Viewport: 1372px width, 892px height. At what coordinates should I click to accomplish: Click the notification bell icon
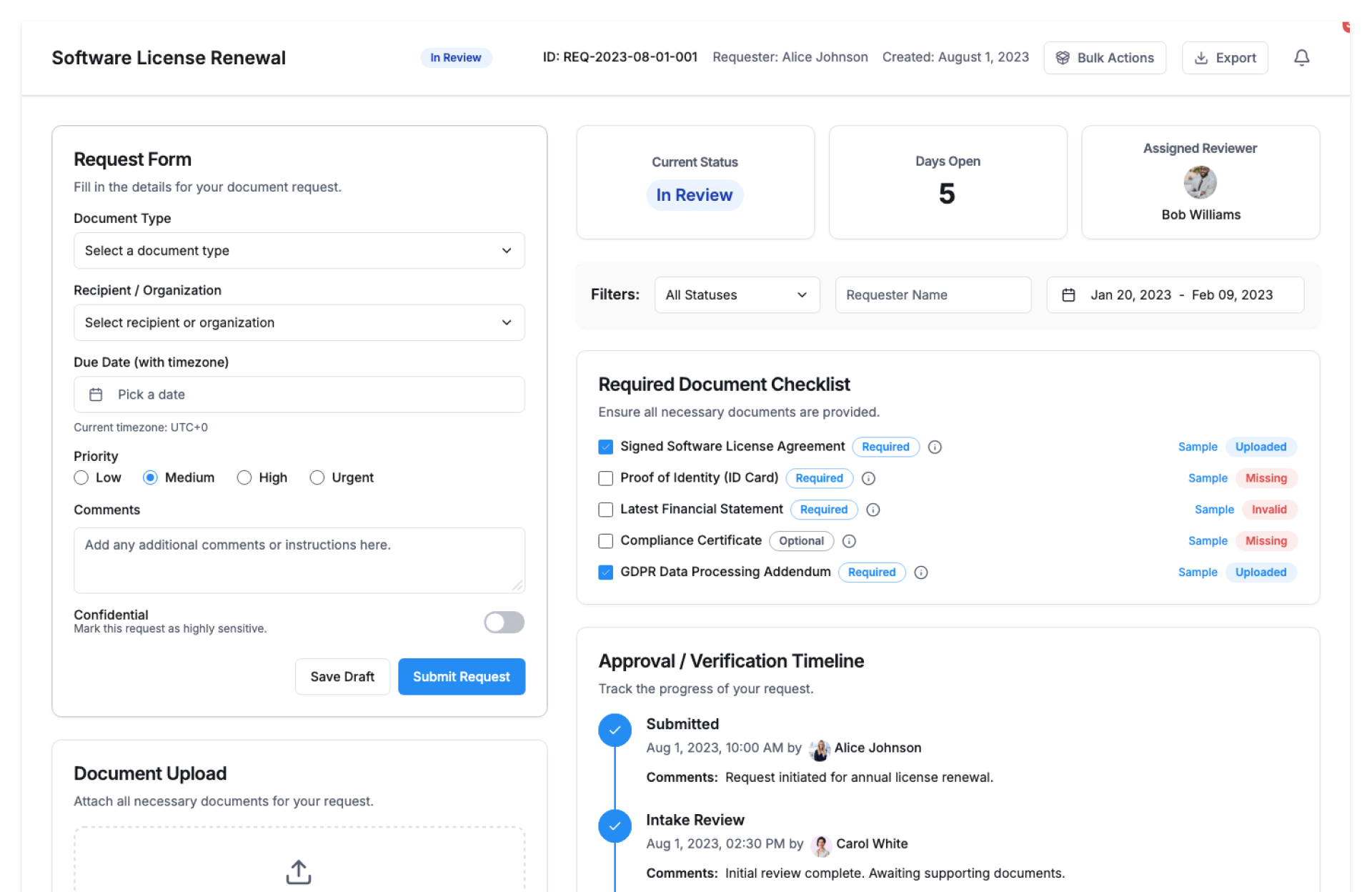(1301, 58)
